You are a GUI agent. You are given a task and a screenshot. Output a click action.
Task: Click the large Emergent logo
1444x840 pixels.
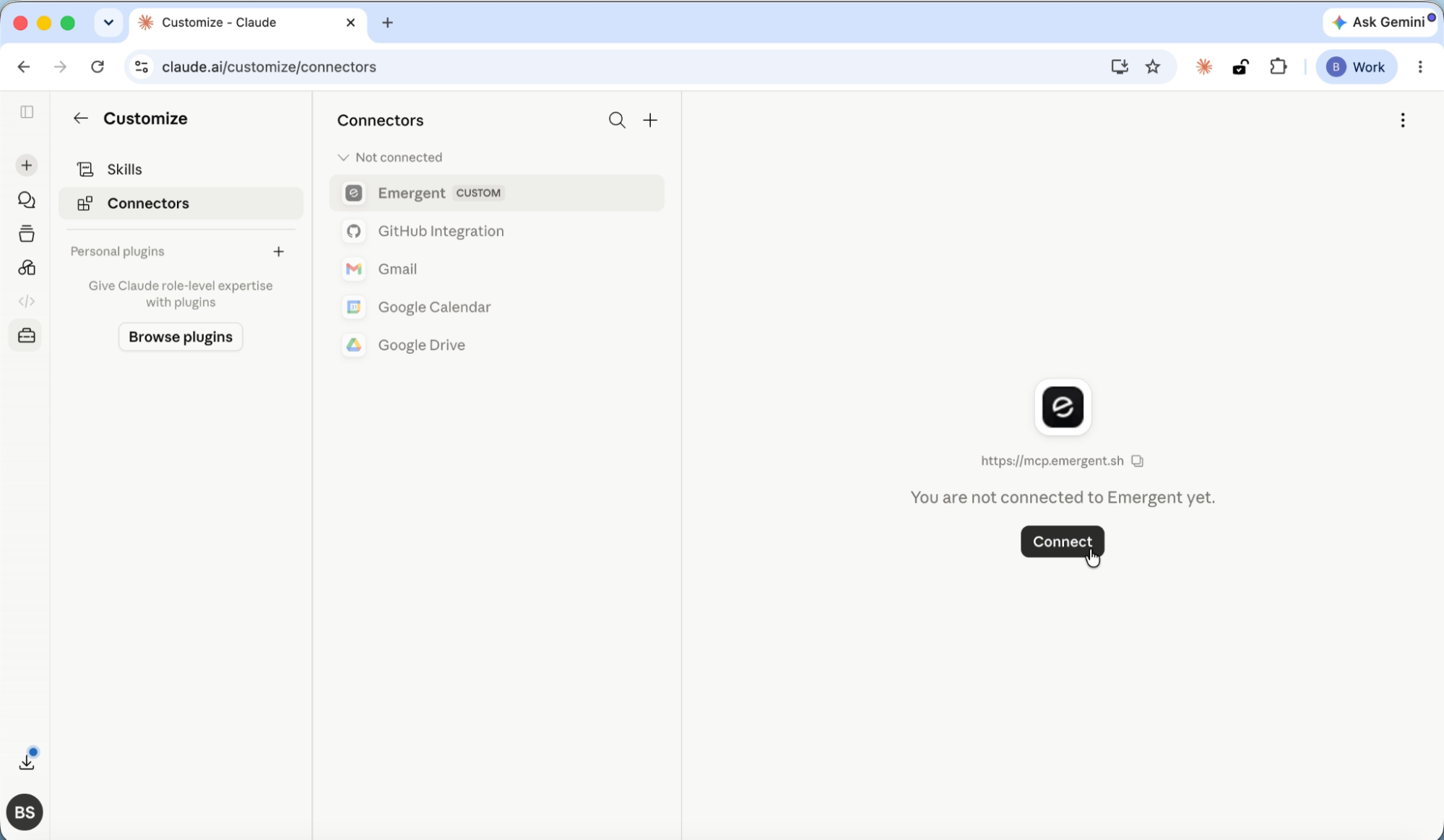pyautogui.click(x=1063, y=407)
